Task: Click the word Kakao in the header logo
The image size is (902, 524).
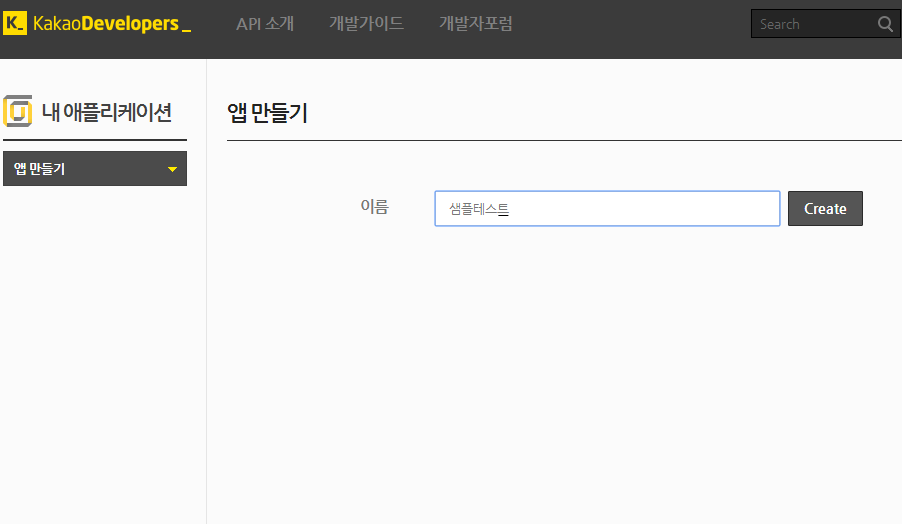Action: tap(56, 24)
